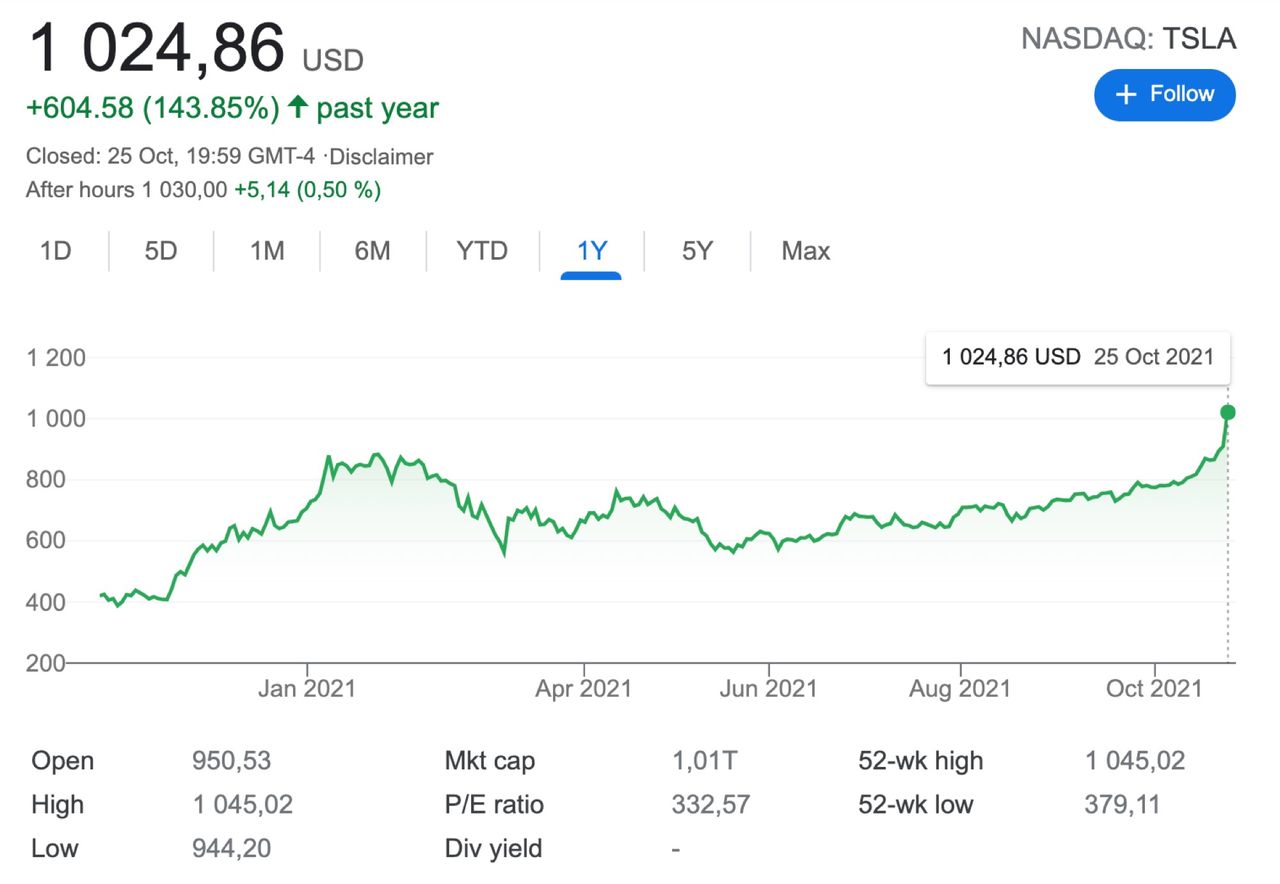The height and width of the screenshot is (884, 1280).
Task: Show the 5Y chart range
Action: [697, 250]
